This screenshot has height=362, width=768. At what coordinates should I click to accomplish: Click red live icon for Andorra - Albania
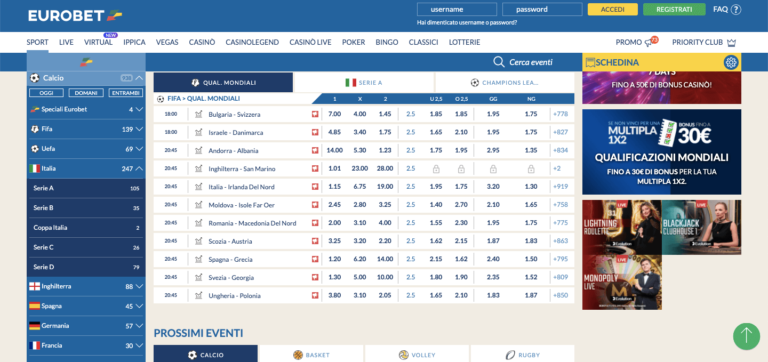(315, 150)
